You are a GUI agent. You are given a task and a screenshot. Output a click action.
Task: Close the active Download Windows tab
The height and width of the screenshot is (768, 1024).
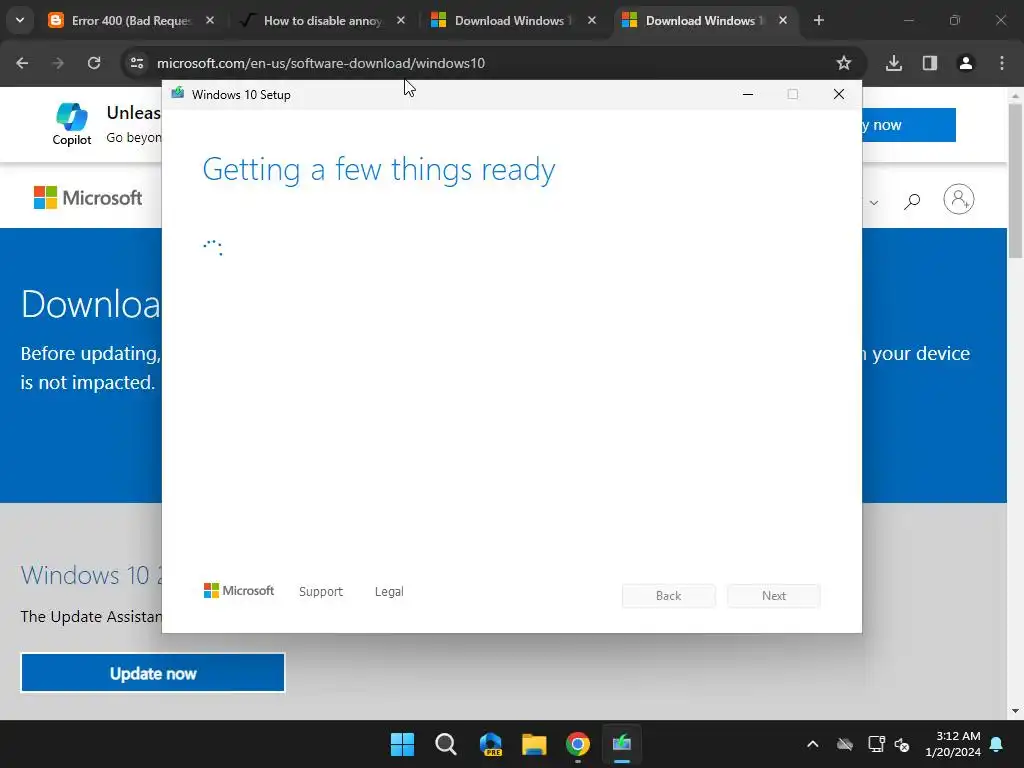783,20
